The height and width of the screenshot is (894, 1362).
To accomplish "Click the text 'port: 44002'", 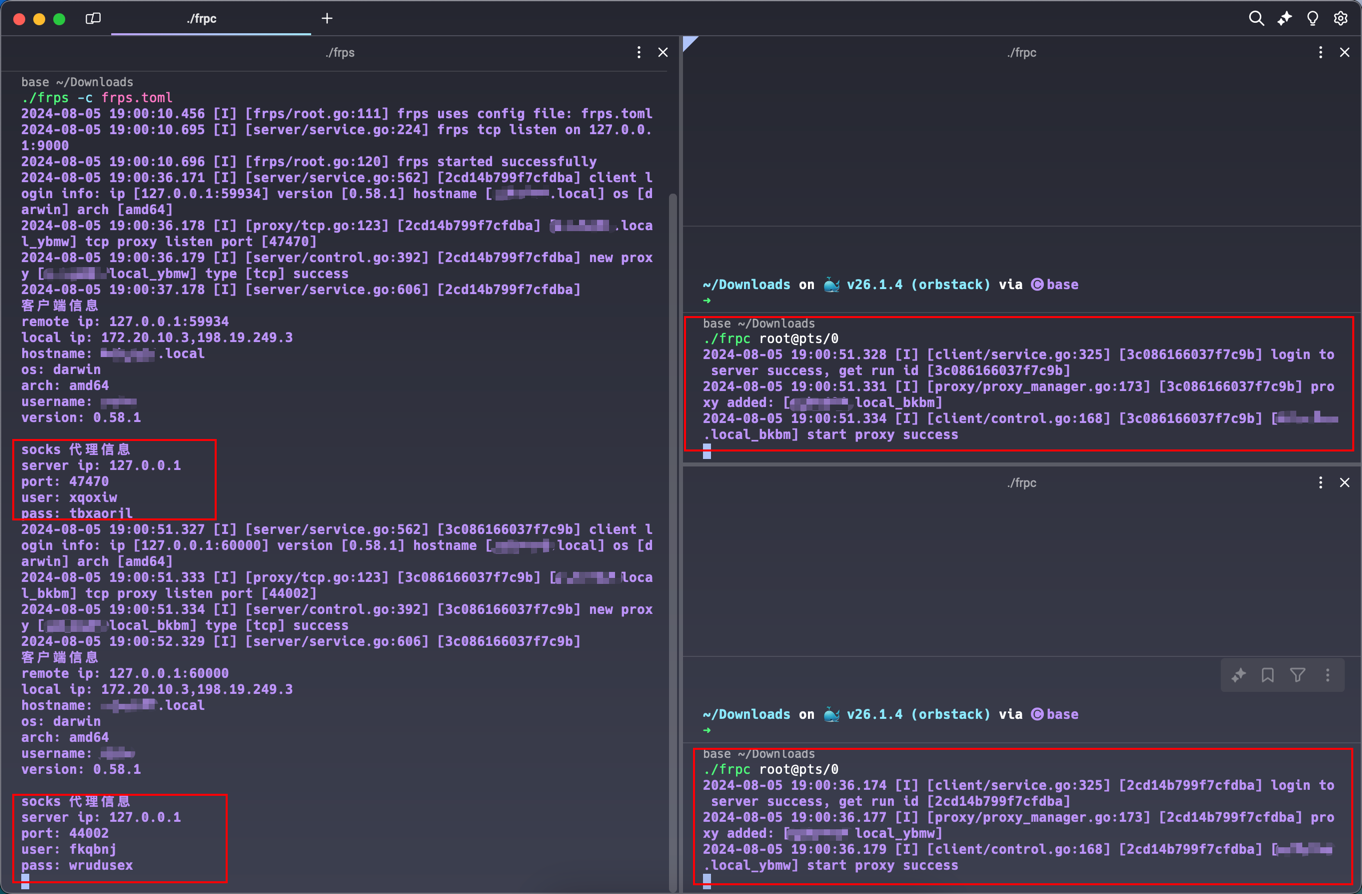I will coord(65,833).
